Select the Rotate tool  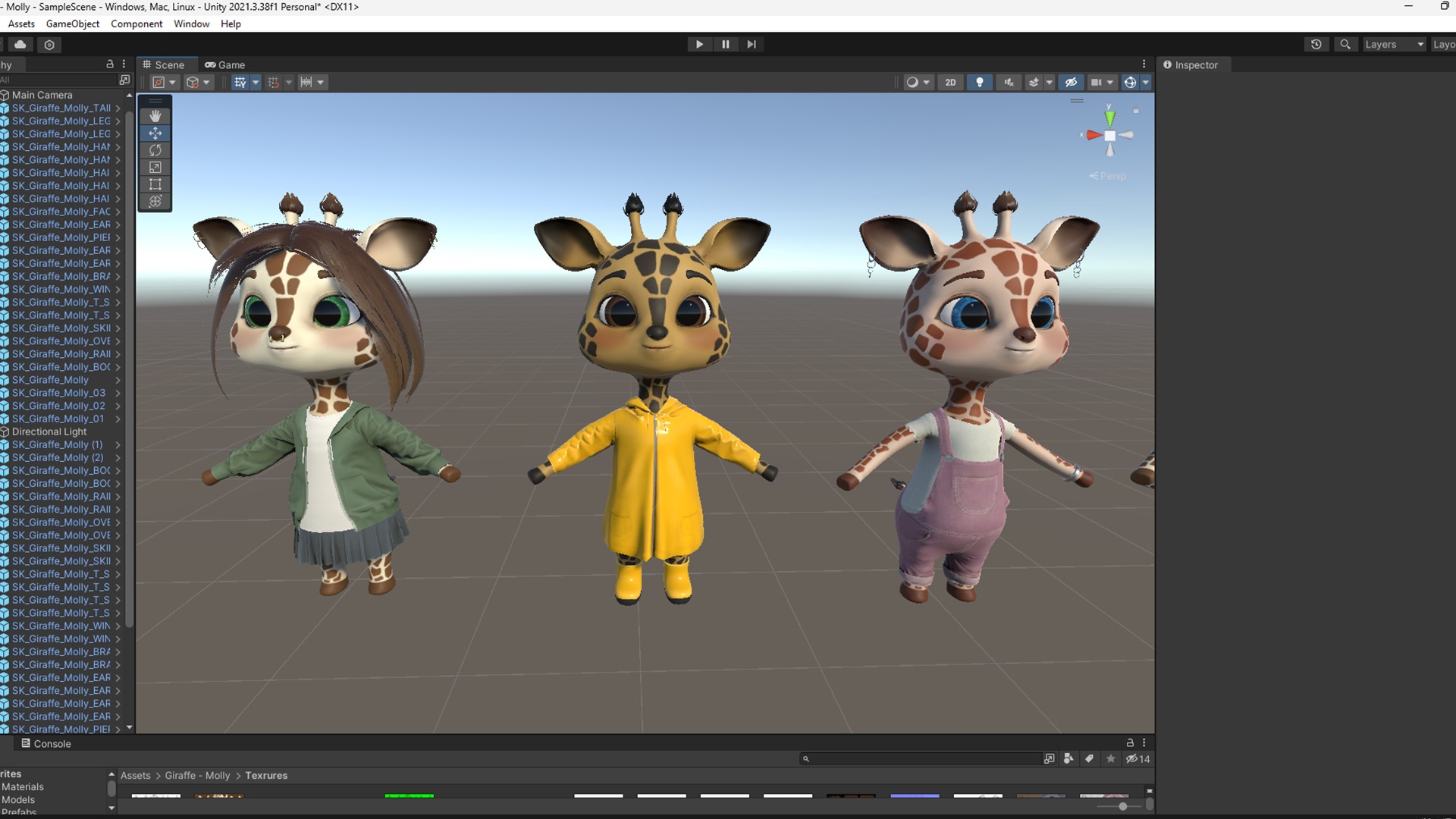coord(155,150)
